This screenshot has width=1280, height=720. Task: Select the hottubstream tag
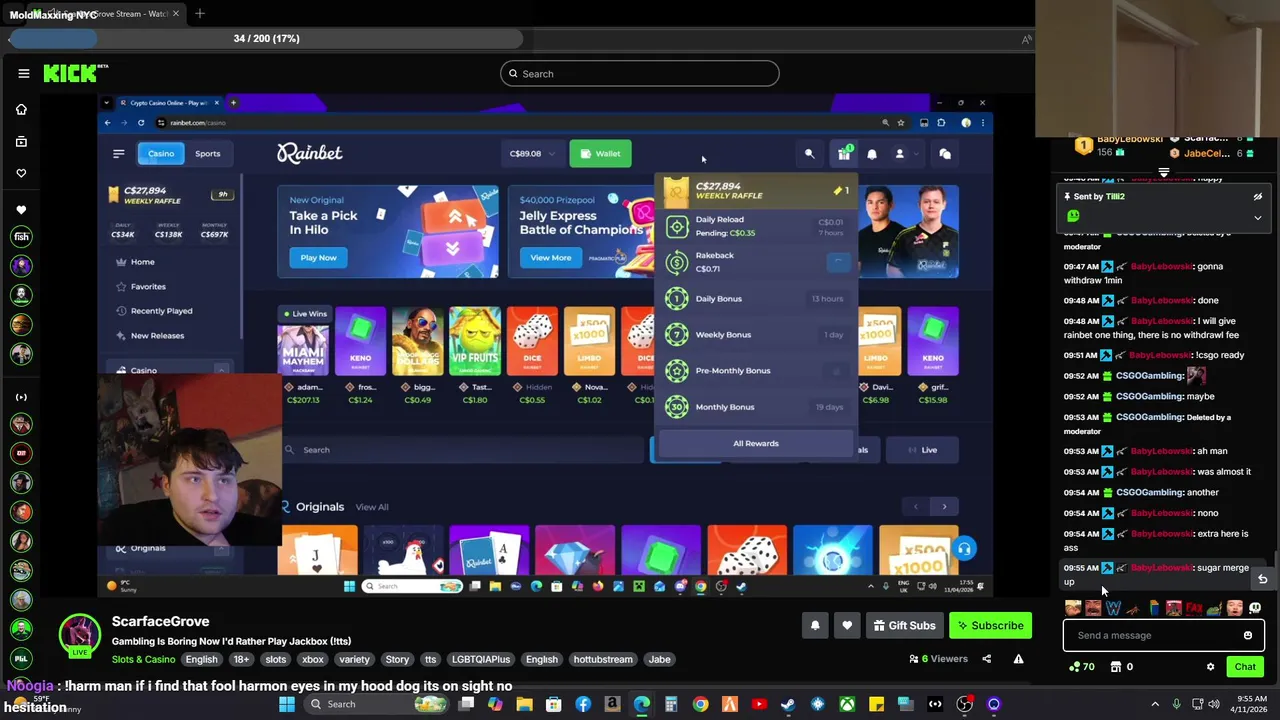click(603, 659)
